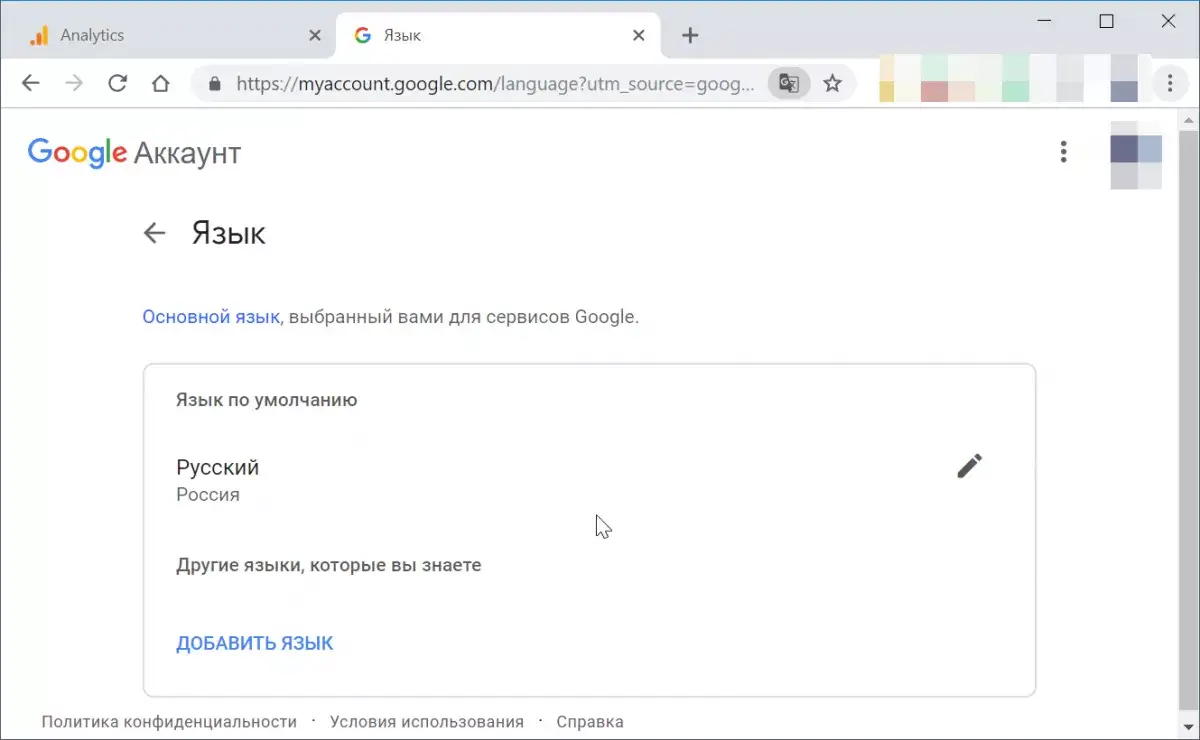Go back using arrow next to Язык heading
The width and height of the screenshot is (1200, 740).
154,233
